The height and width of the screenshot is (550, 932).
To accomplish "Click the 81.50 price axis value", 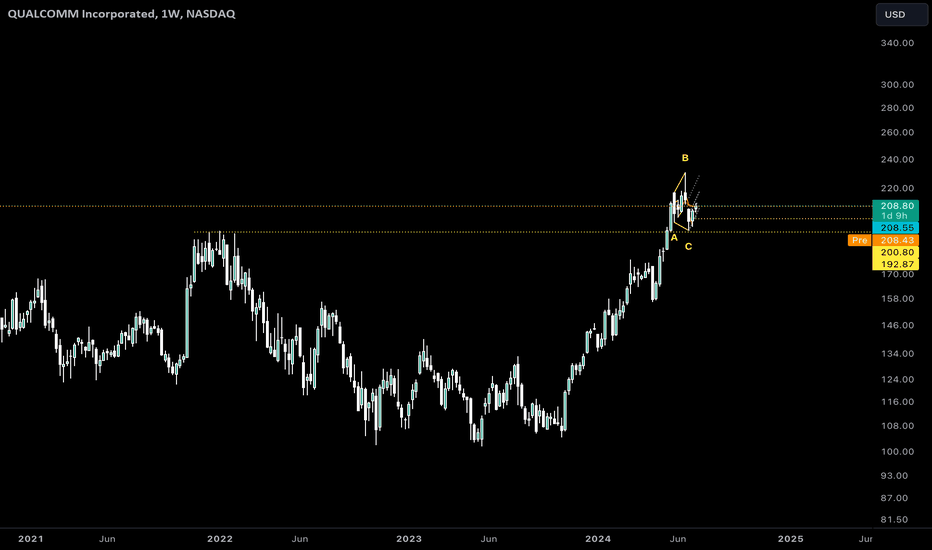I will pyautogui.click(x=895, y=519).
